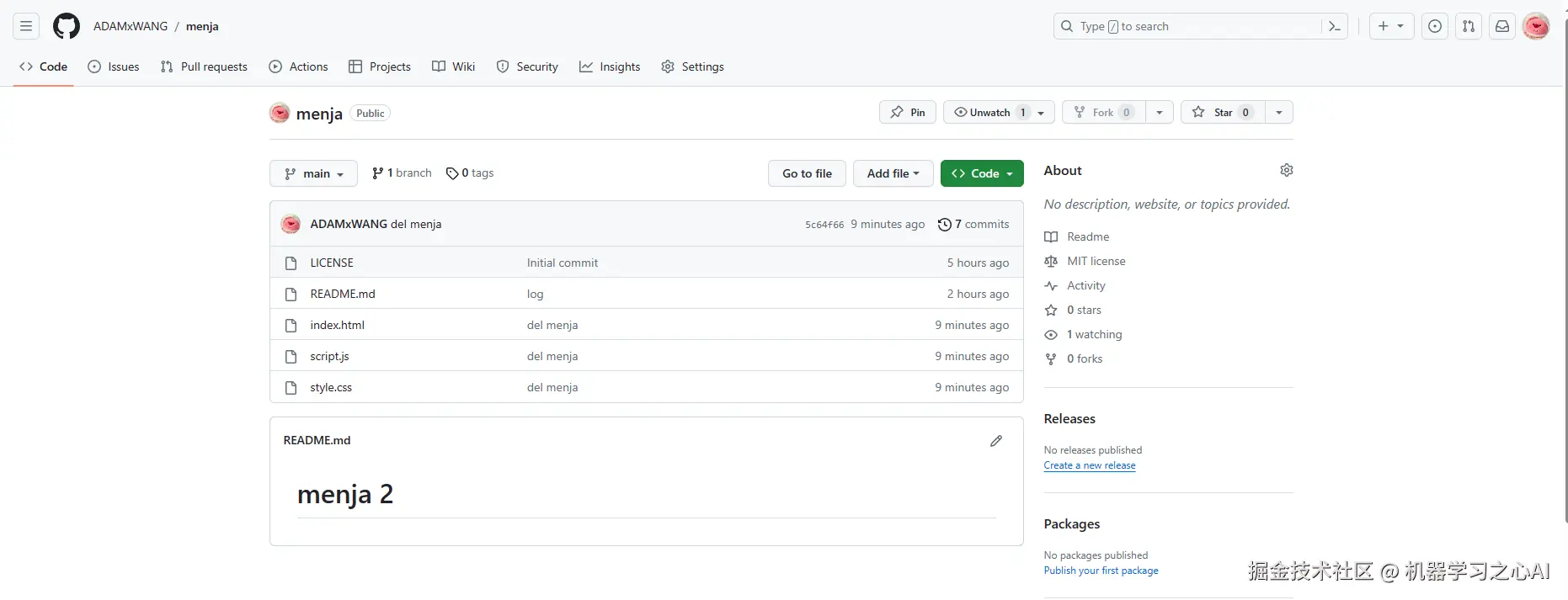Open the Add file dropdown

pos(893,173)
